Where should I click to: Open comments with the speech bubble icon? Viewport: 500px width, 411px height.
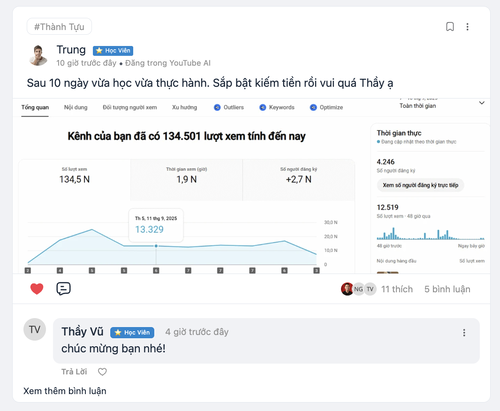[x=63, y=289]
